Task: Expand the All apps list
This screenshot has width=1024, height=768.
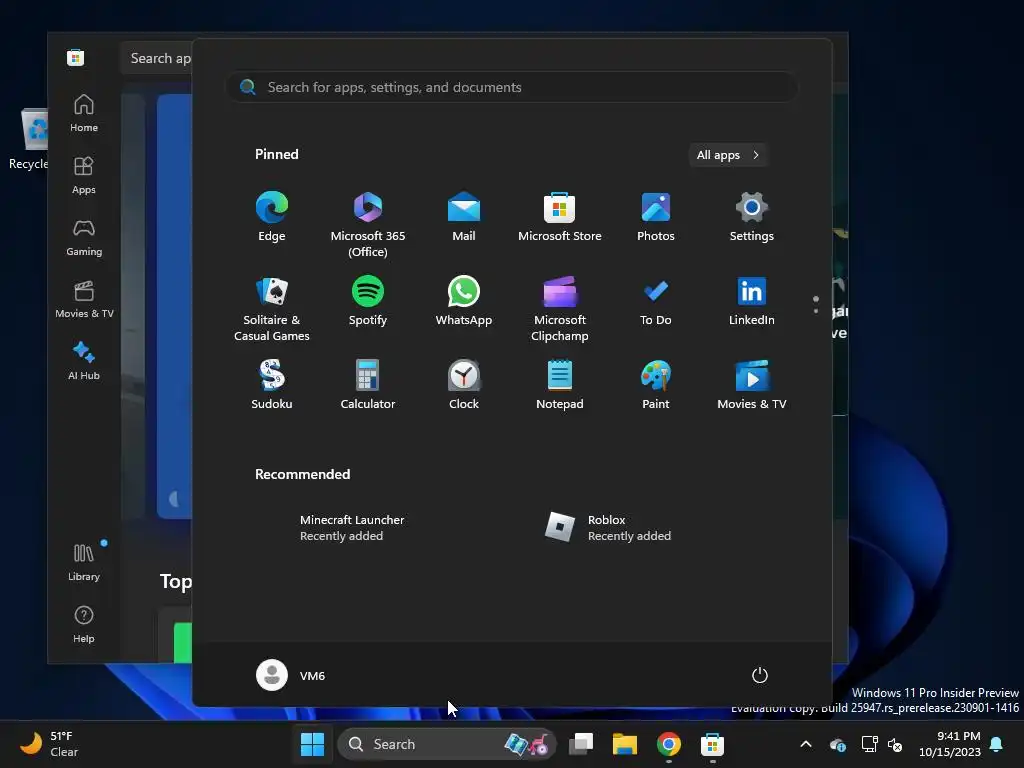Action: click(x=728, y=155)
